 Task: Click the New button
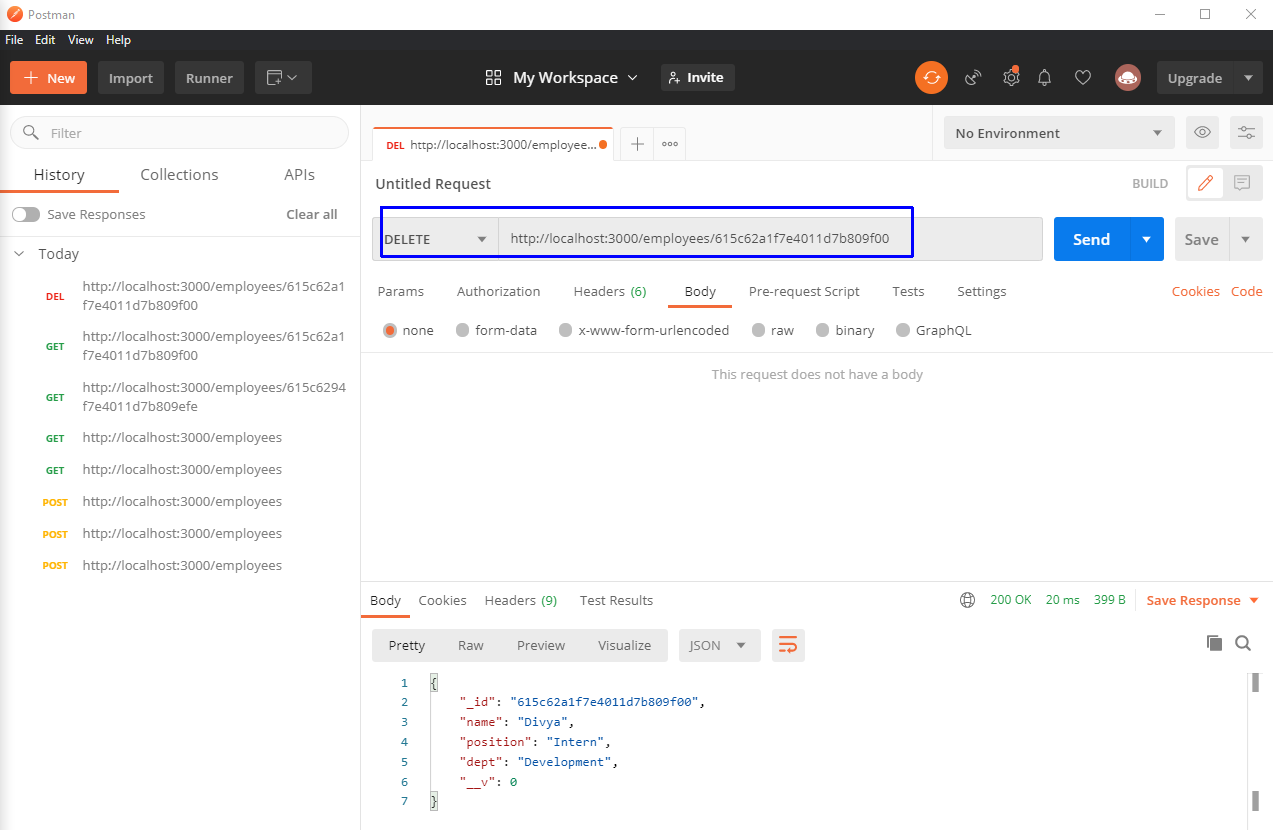pyautogui.click(x=48, y=78)
